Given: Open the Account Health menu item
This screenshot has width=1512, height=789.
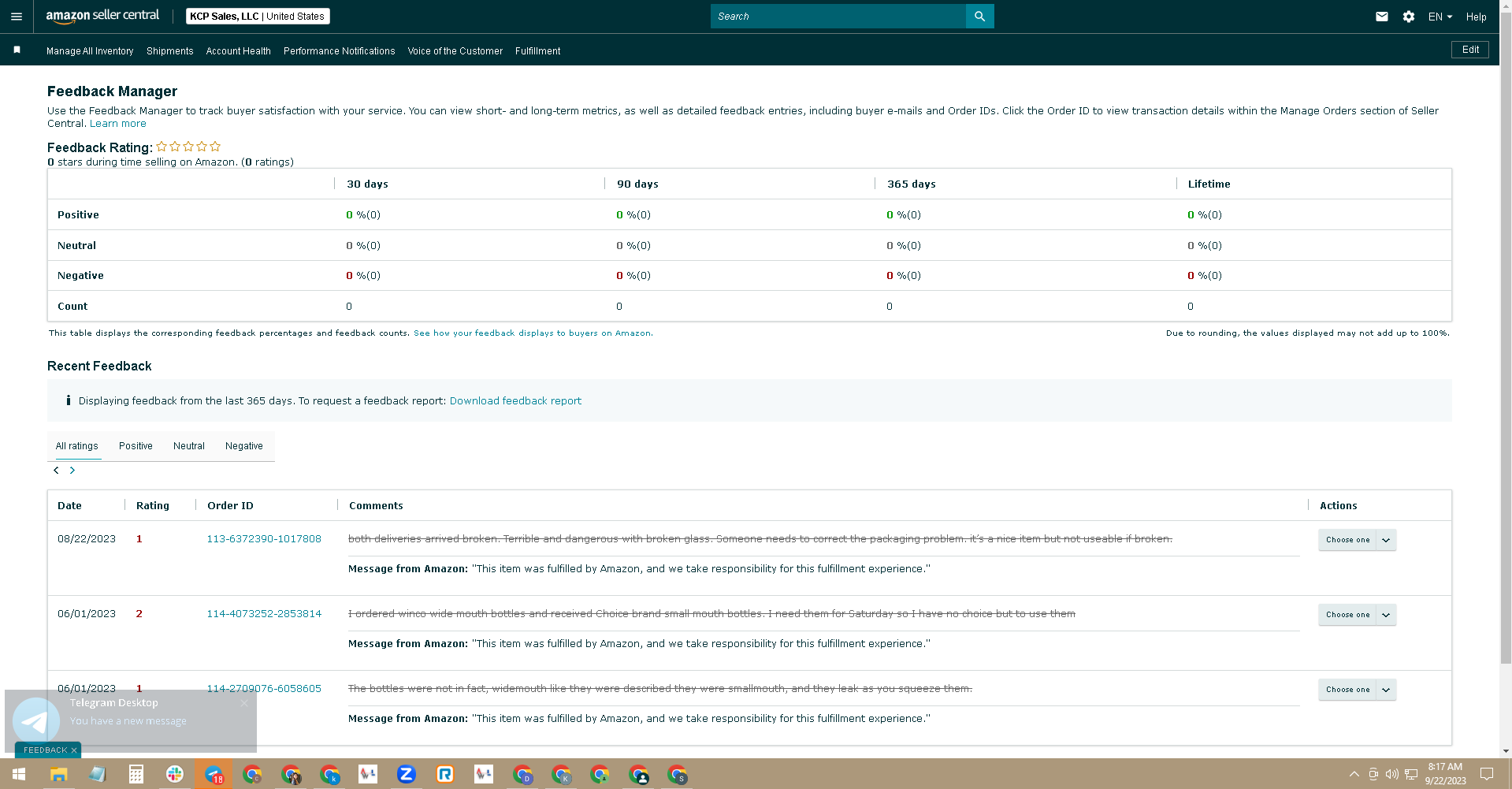Looking at the screenshot, I should coord(239,50).
